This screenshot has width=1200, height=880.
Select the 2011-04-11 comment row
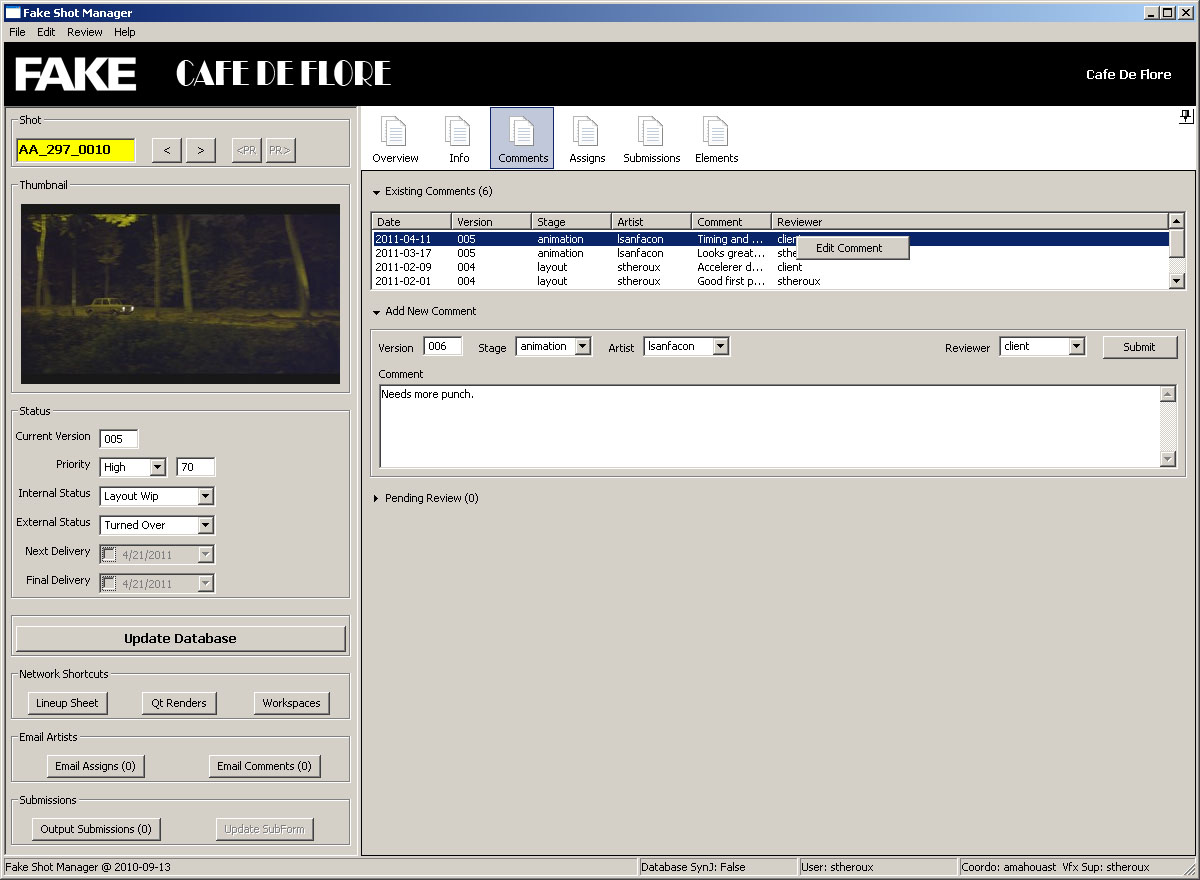pos(771,239)
